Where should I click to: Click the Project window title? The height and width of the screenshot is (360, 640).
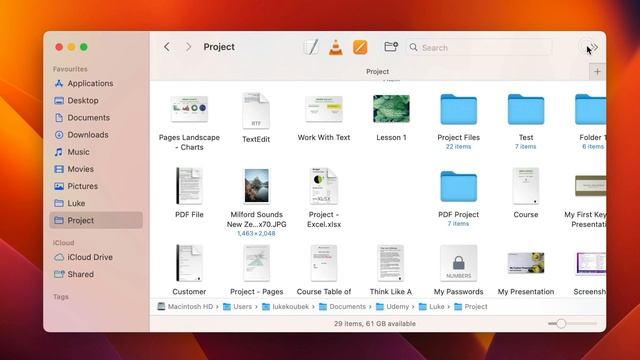click(x=219, y=47)
